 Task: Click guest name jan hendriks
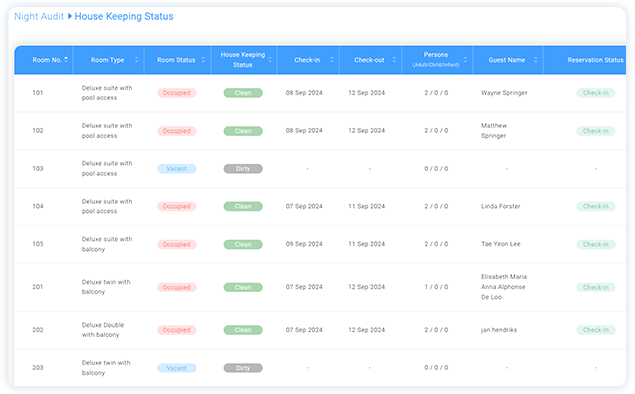[x=499, y=330]
